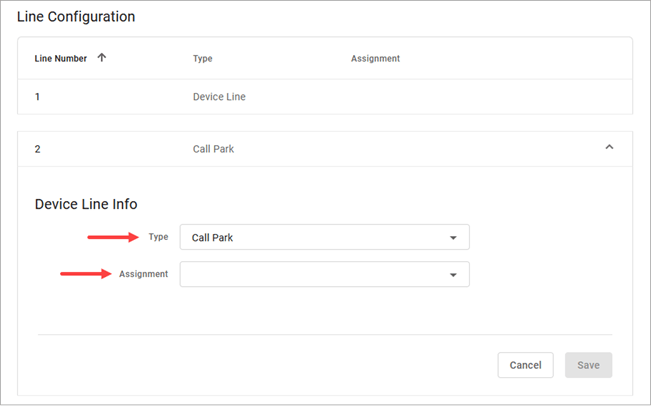Select the line 1 row number
The width and height of the screenshot is (651, 407).
point(38,97)
